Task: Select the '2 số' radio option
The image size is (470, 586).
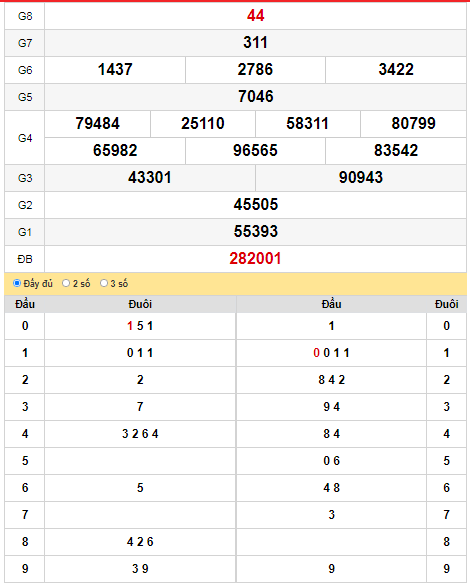Action: pos(66,283)
